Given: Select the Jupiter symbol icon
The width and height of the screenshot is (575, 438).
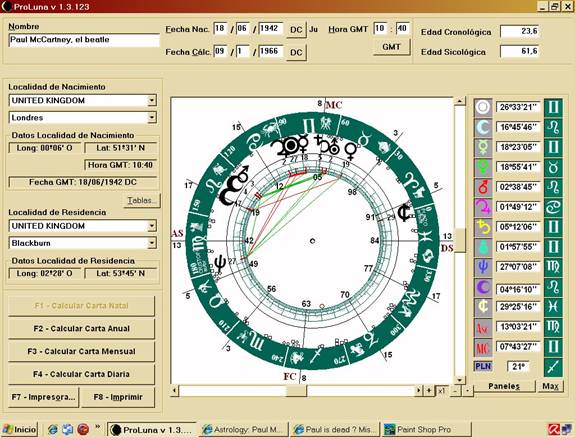Looking at the screenshot, I should click(483, 207).
